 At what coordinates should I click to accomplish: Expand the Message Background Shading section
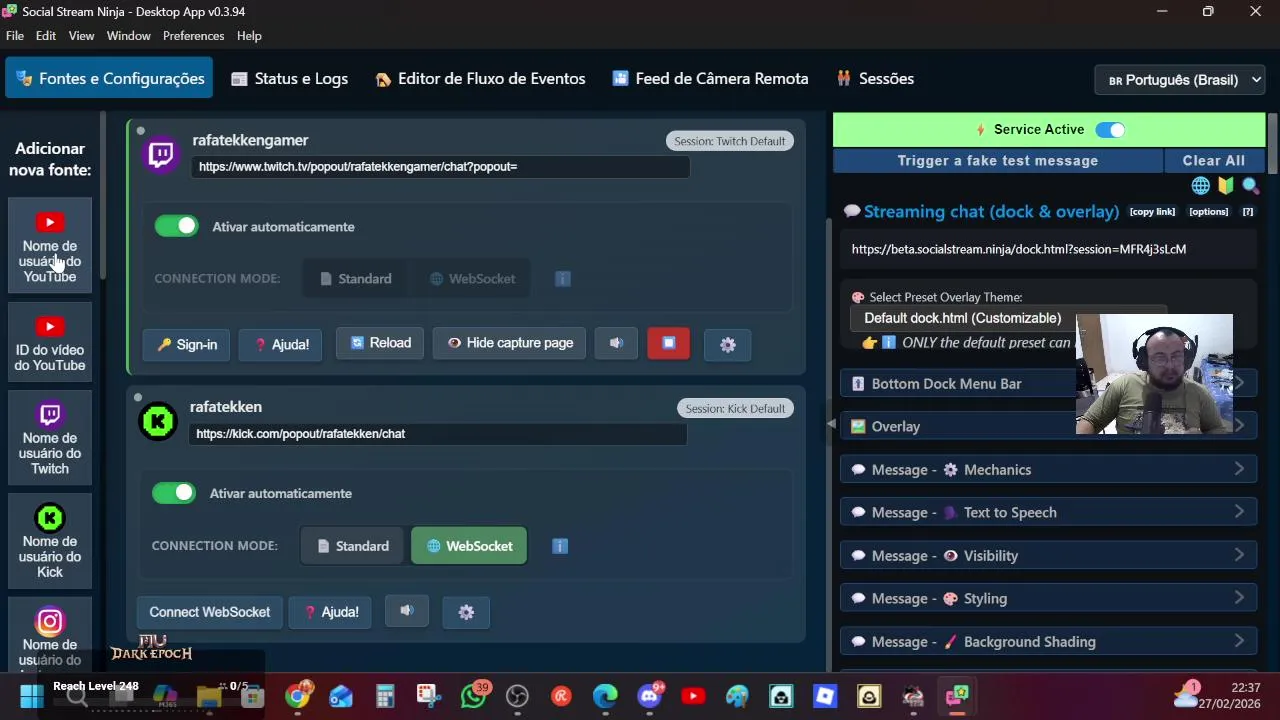[x=1047, y=642]
